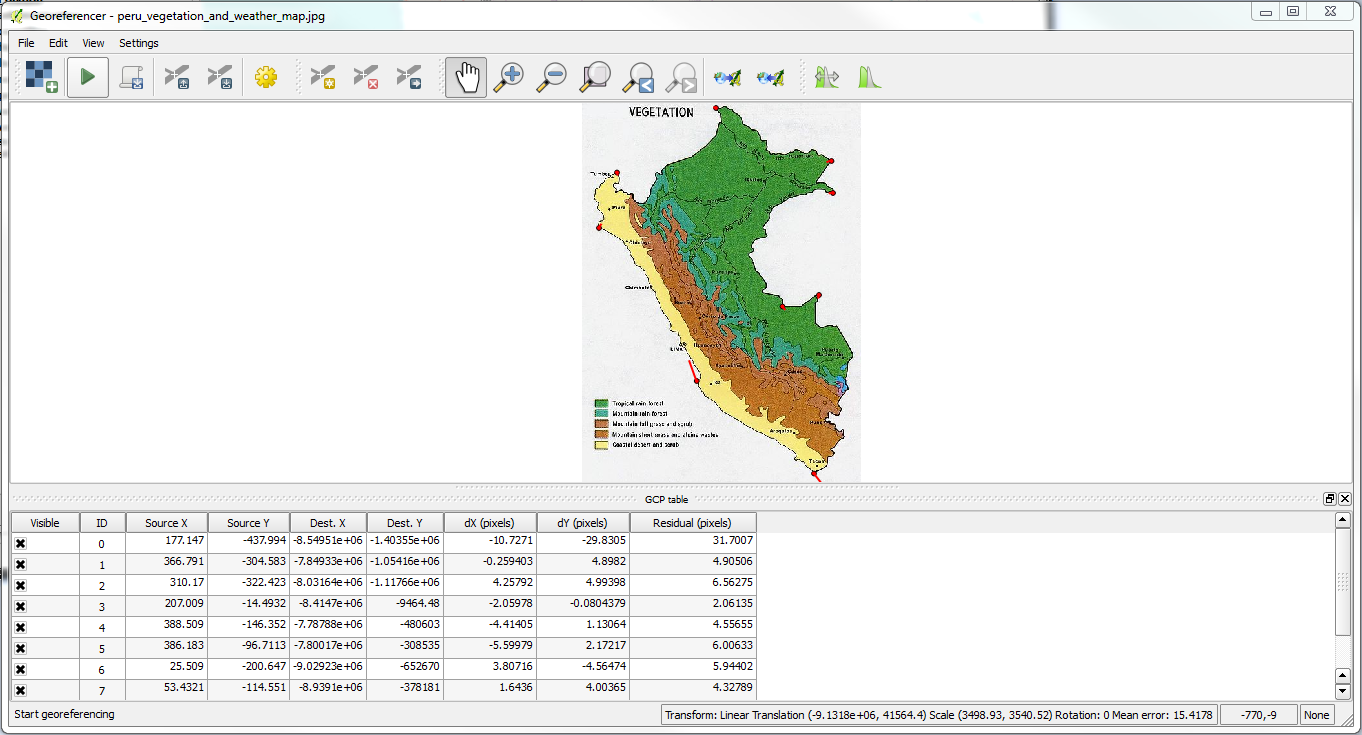Click the Source X column header

(x=166, y=523)
